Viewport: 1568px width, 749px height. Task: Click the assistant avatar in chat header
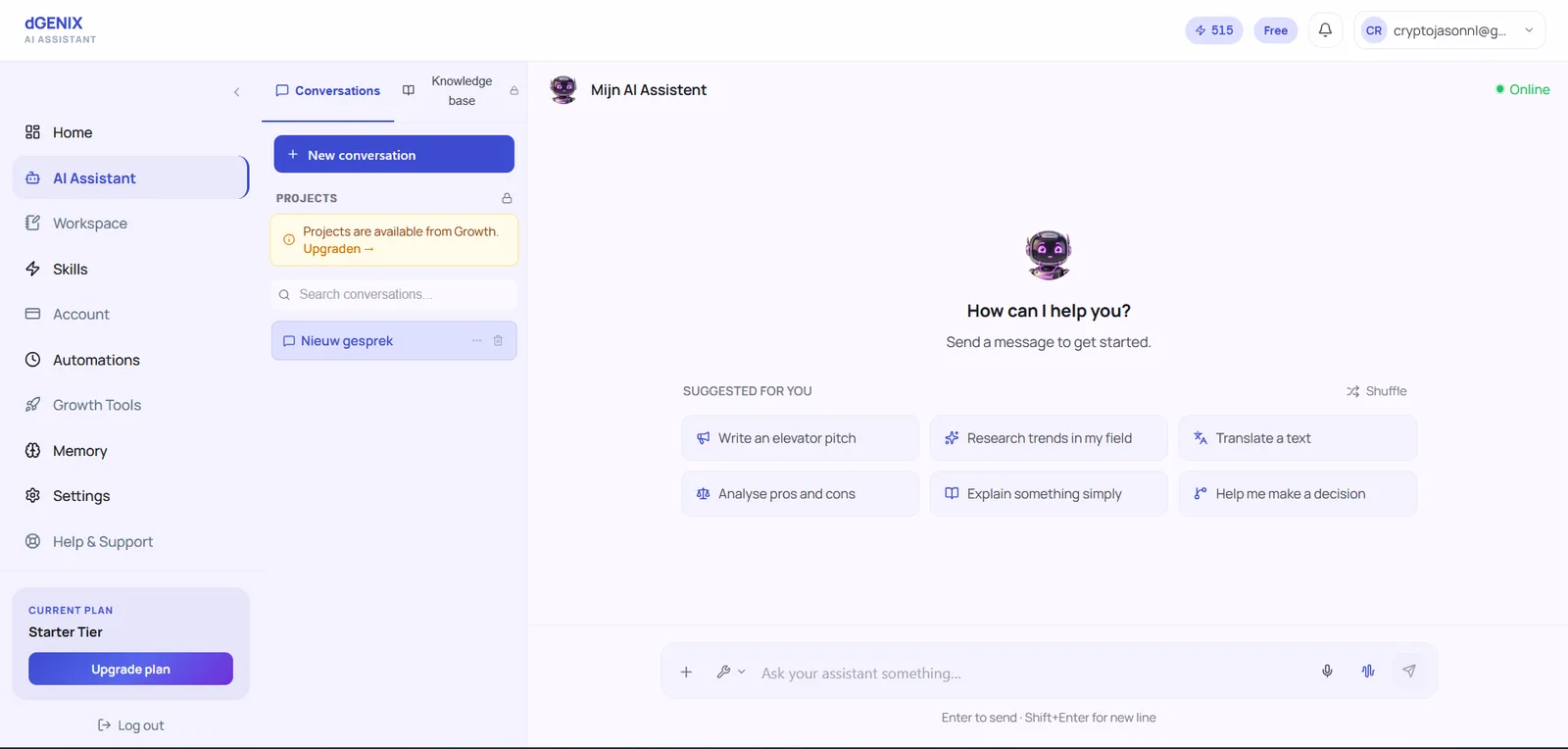pyautogui.click(x=563, y=90)
